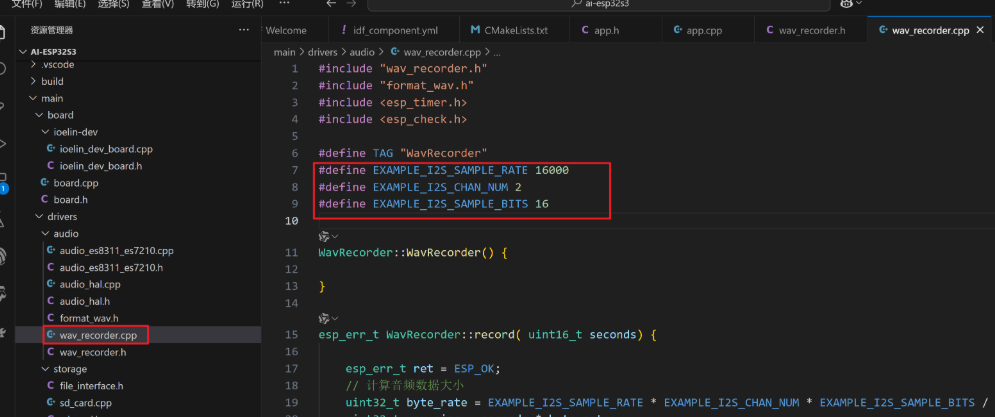Image resolution: width=995 pixels, height=417 pixels.
Task: Click line number 15 in the gutter
Action: 291,334
